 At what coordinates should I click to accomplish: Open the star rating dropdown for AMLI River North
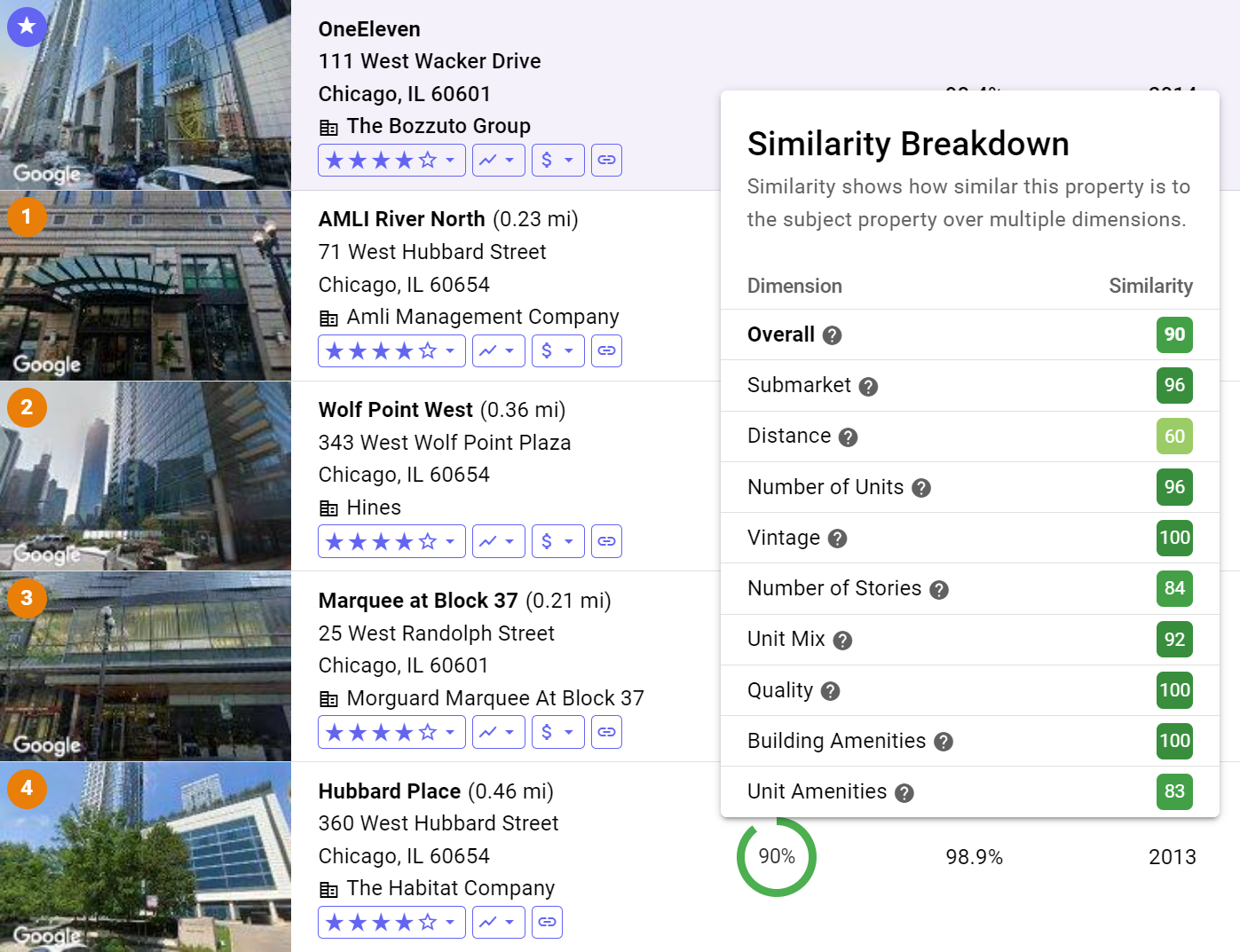coord(451,350)
